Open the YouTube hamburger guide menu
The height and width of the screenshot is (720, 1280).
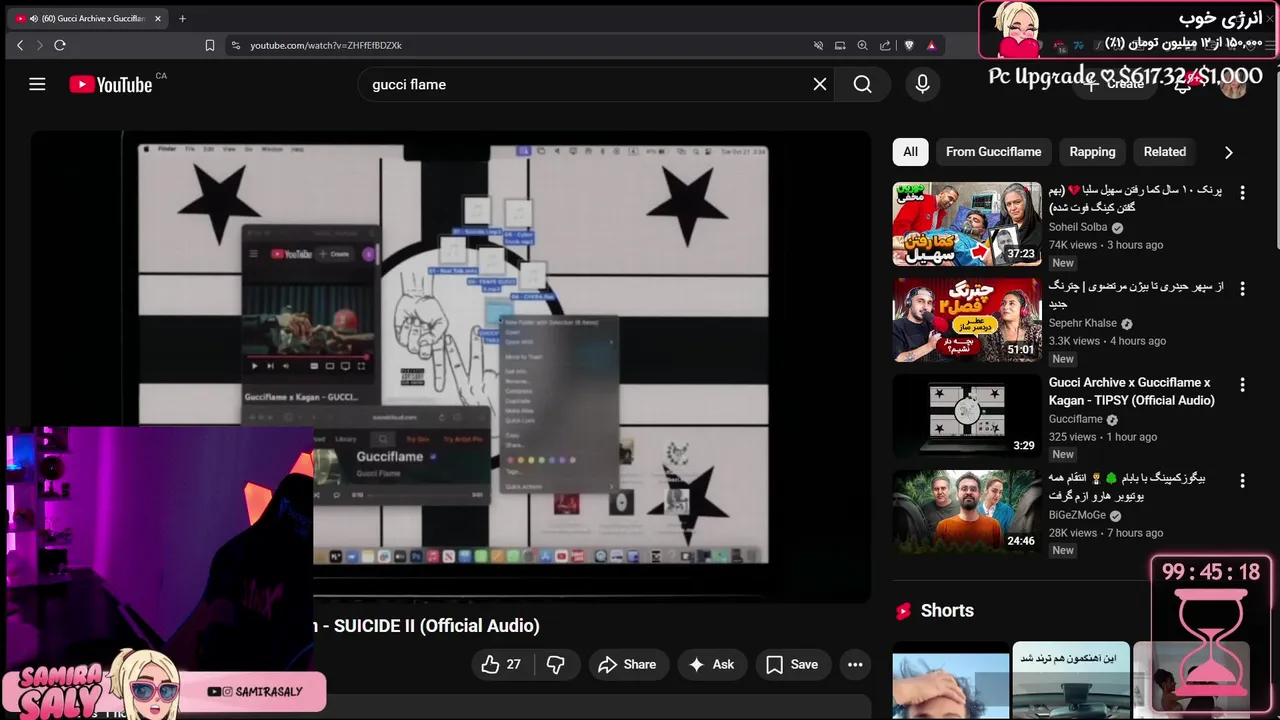(37, 84)
